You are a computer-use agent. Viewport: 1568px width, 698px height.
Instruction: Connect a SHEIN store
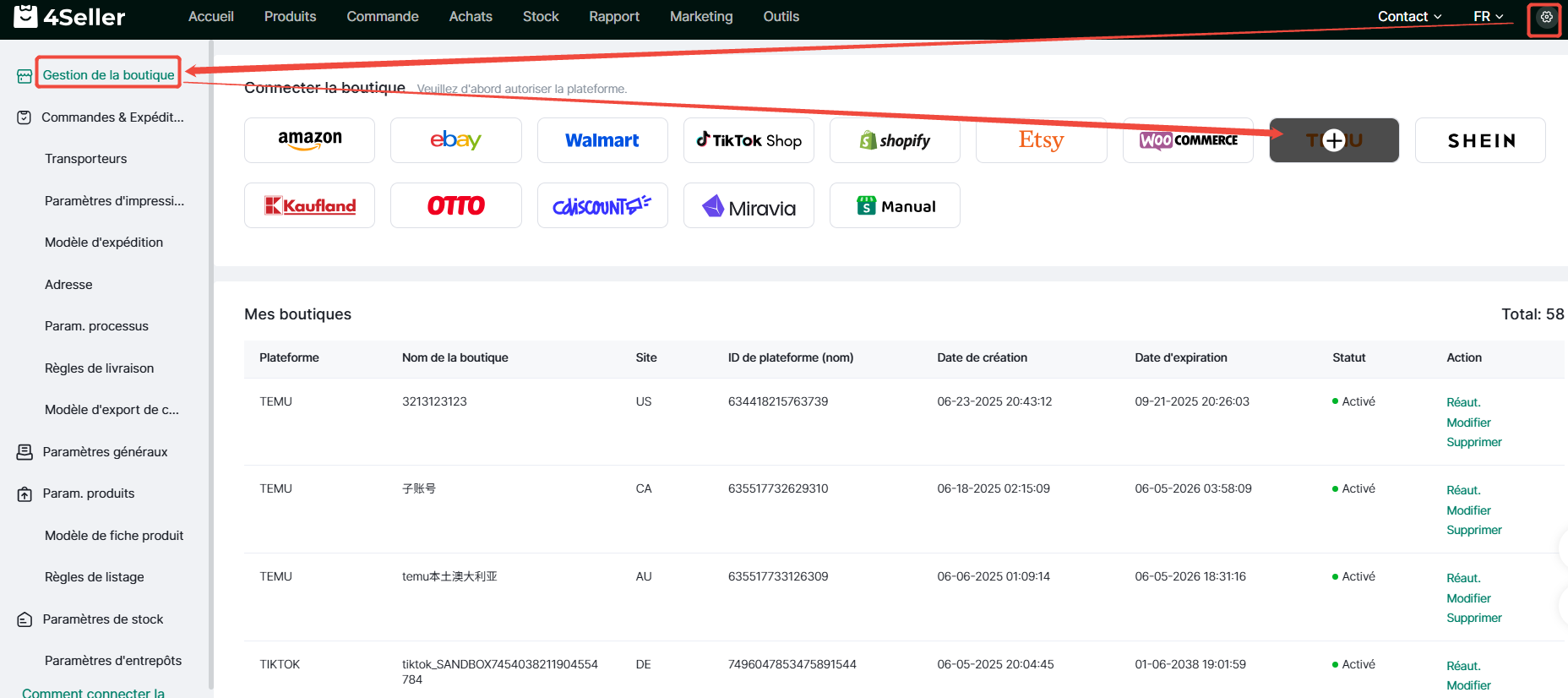tap(1480, 140)
